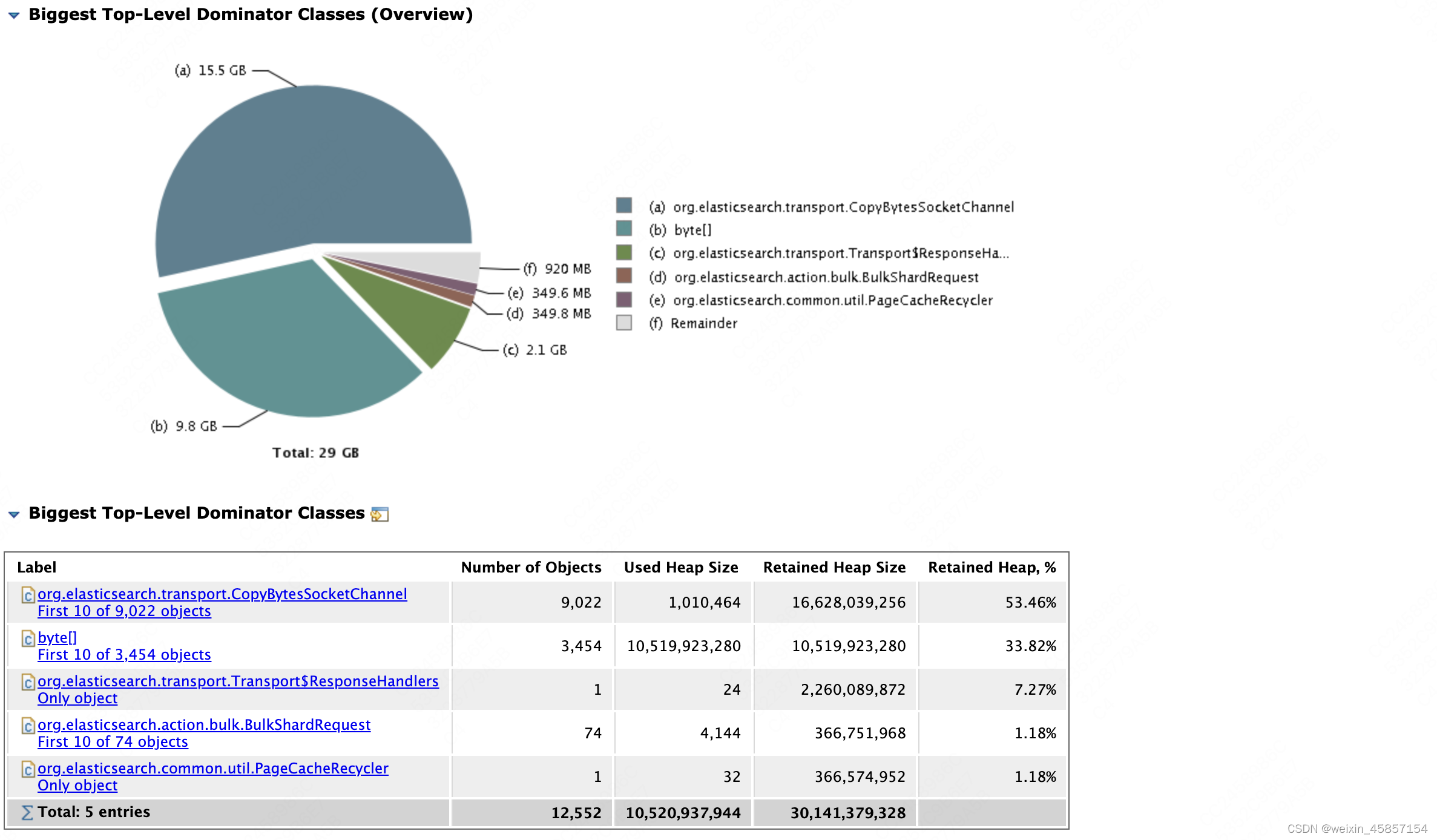Click class icon beside Transport$ResponseHandlers row
The height and width of the screenshot is (840, 1437).
28,682
